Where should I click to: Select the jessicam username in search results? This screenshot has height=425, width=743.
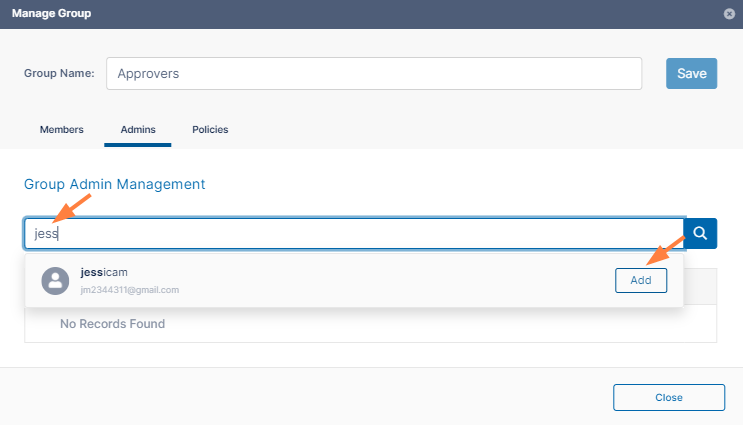[x=104, y=273]
